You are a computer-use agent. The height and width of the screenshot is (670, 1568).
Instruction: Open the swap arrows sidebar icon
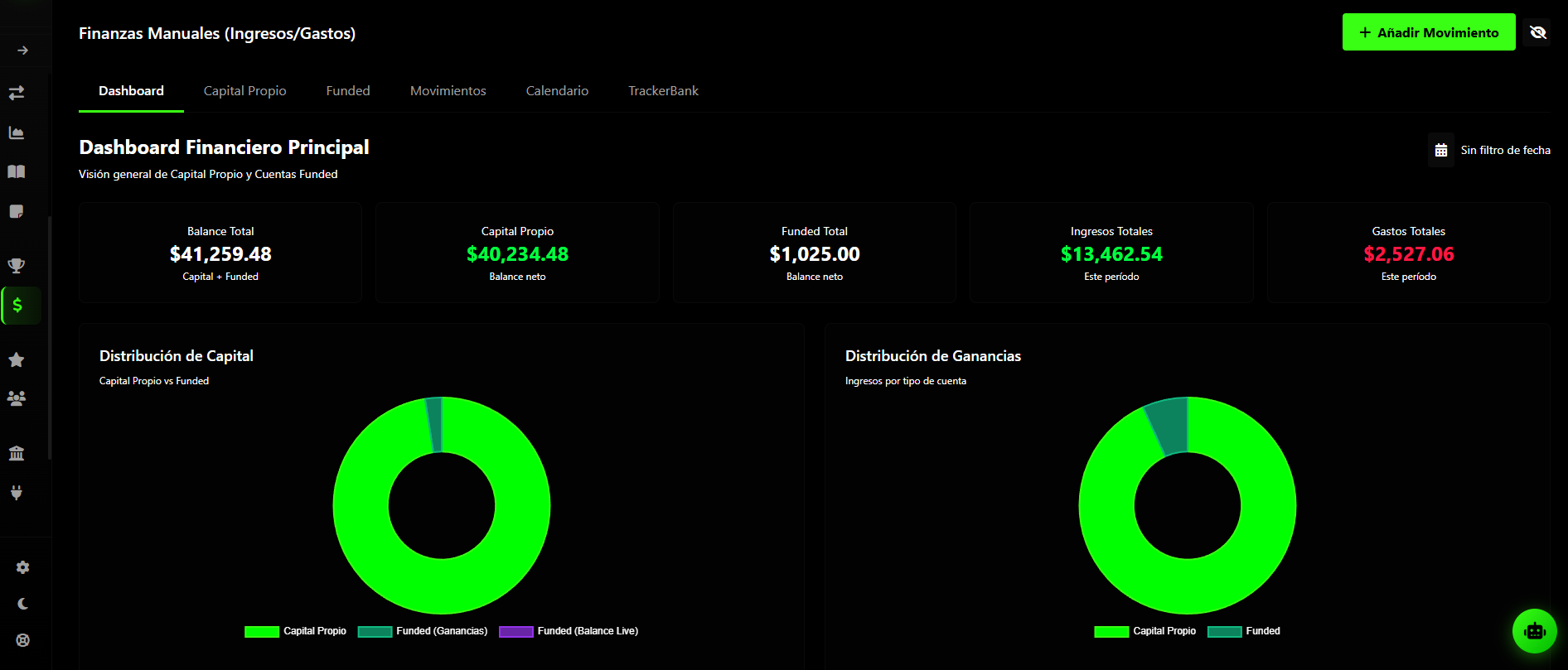[x=17, y=93]
